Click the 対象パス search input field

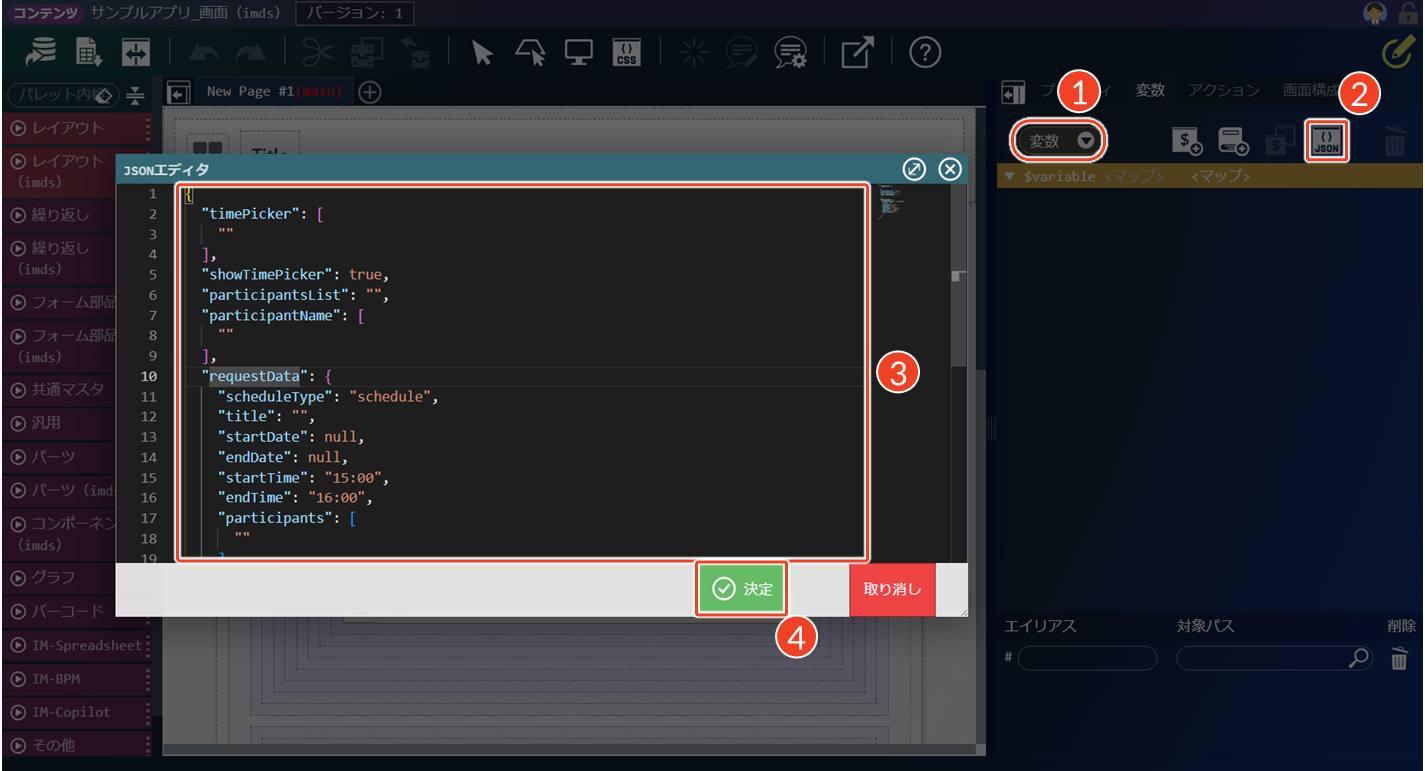point(1262,658)
